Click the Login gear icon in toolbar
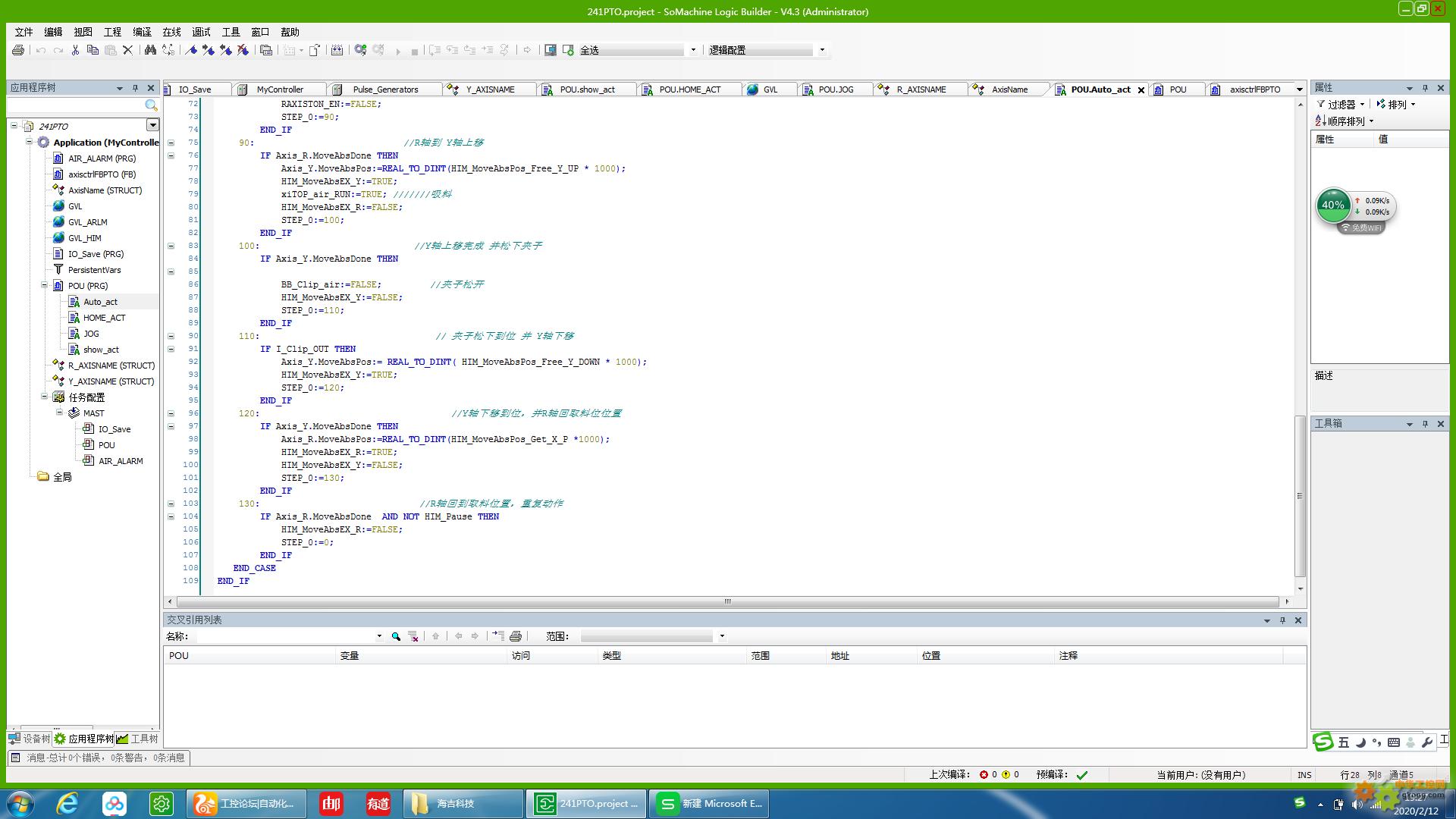Image resolution: width=1456 pixels, height=819 pixels. pos(360,50)
